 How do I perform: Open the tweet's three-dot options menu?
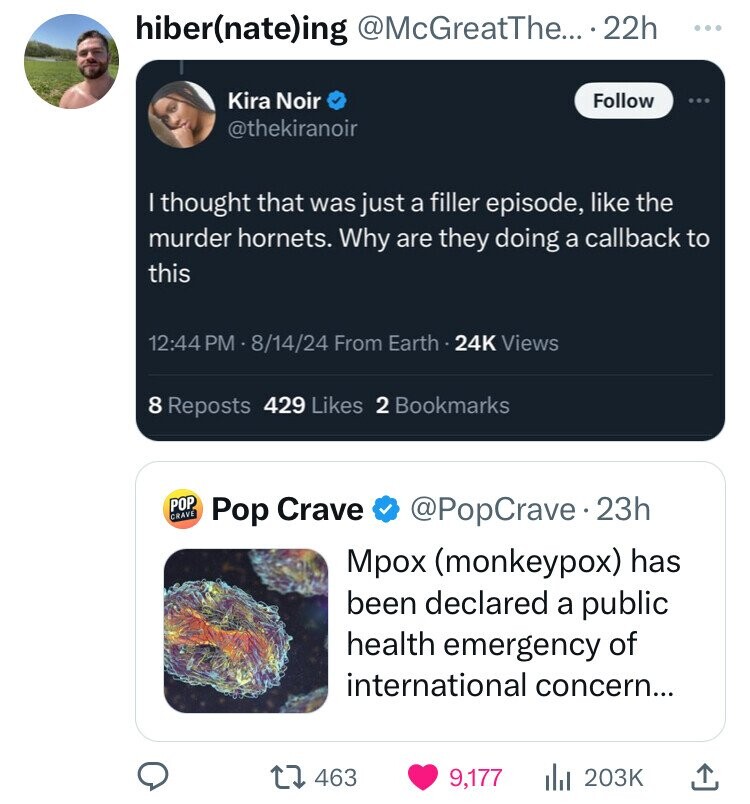707,28
